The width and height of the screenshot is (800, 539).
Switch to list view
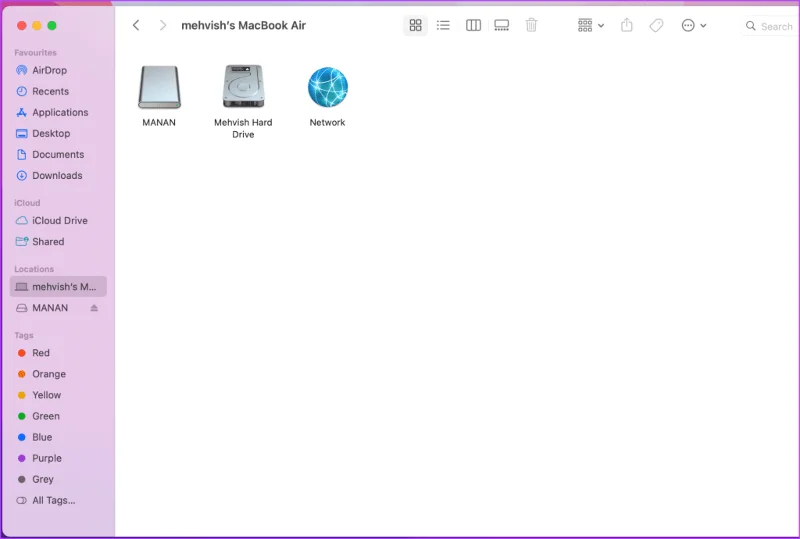click(x=443, y=25)
